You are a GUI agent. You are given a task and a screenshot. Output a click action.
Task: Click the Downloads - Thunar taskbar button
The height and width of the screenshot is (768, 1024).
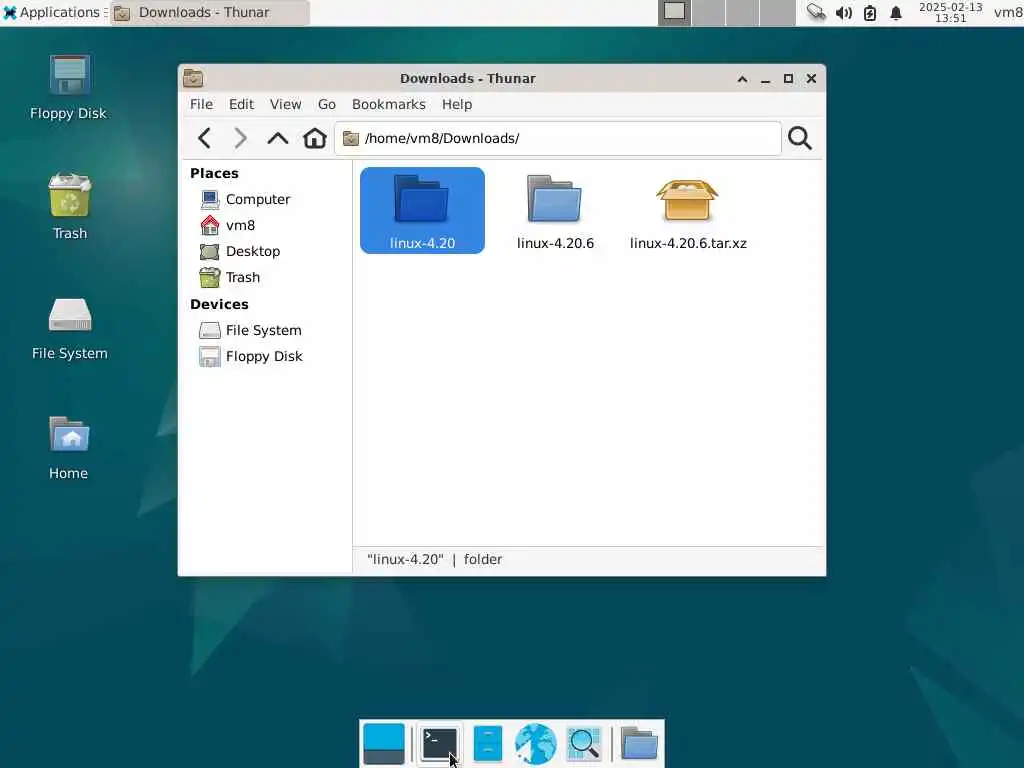210,12
